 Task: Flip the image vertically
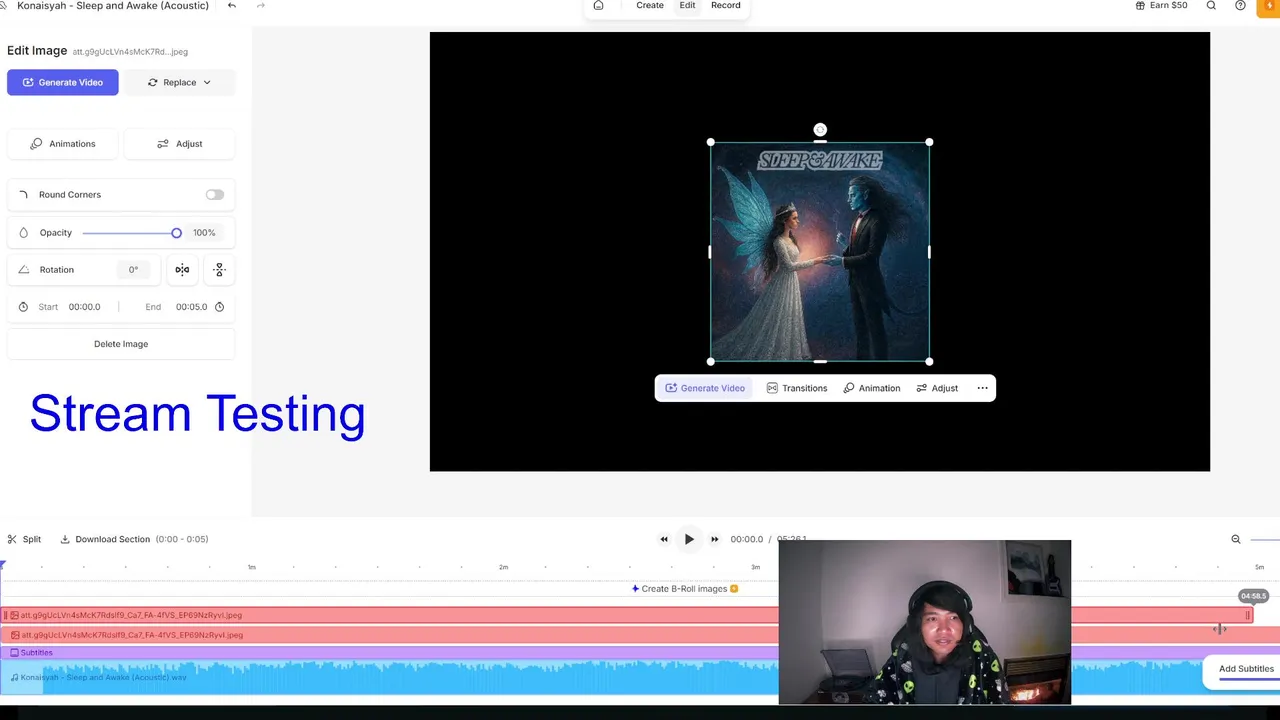tap(220, 270)
